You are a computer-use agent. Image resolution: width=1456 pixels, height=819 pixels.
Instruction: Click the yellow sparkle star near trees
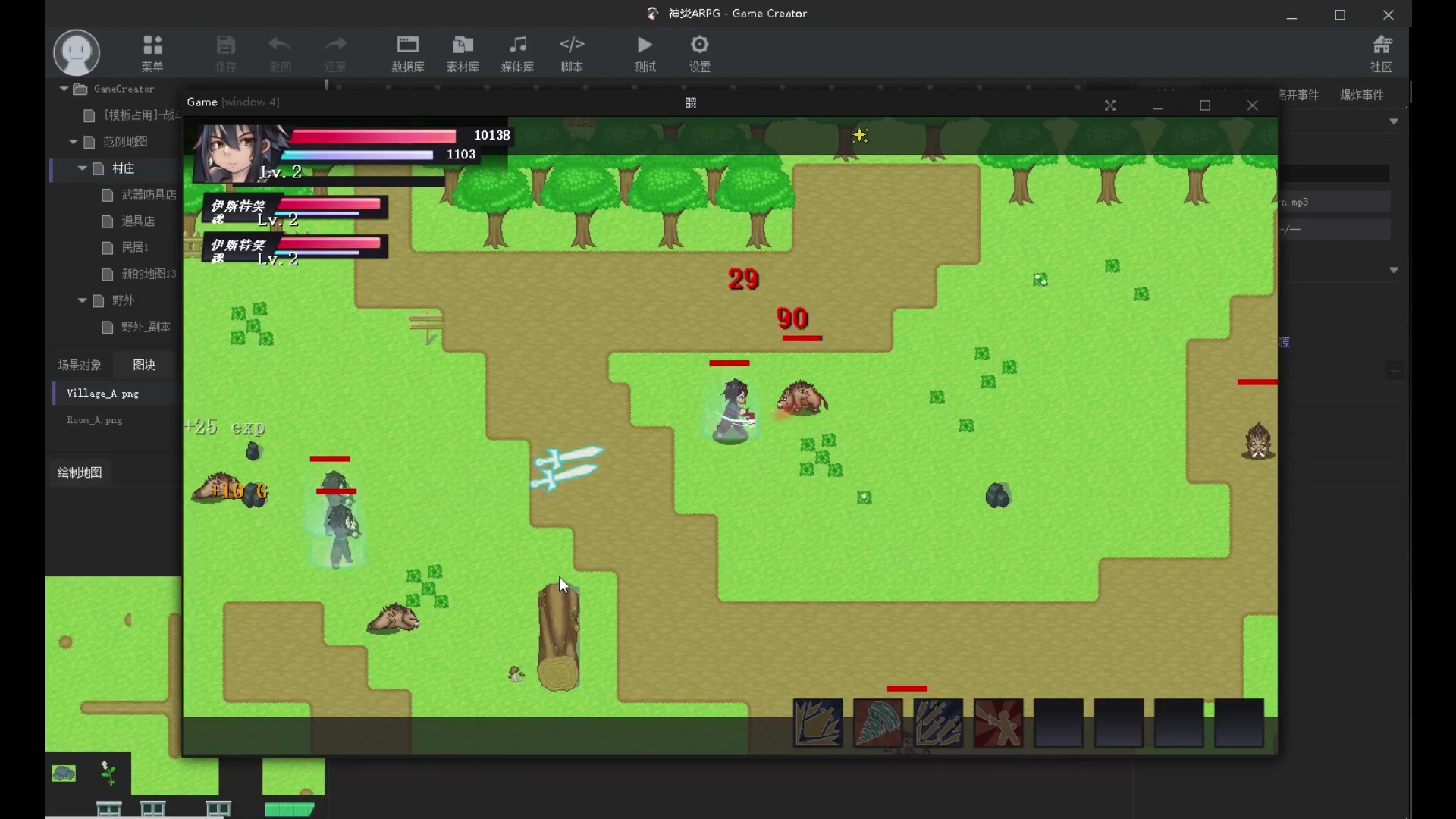[x=860, y=136]
